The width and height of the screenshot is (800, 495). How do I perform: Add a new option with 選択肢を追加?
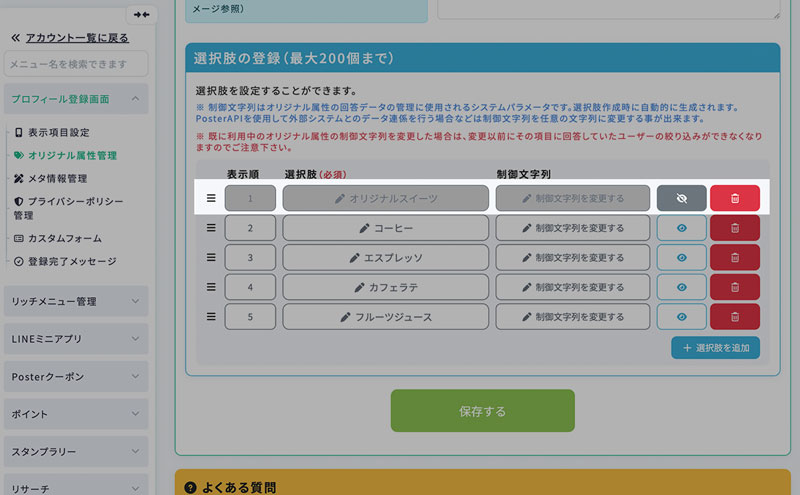pyautogui.click(x=715, y=348)
